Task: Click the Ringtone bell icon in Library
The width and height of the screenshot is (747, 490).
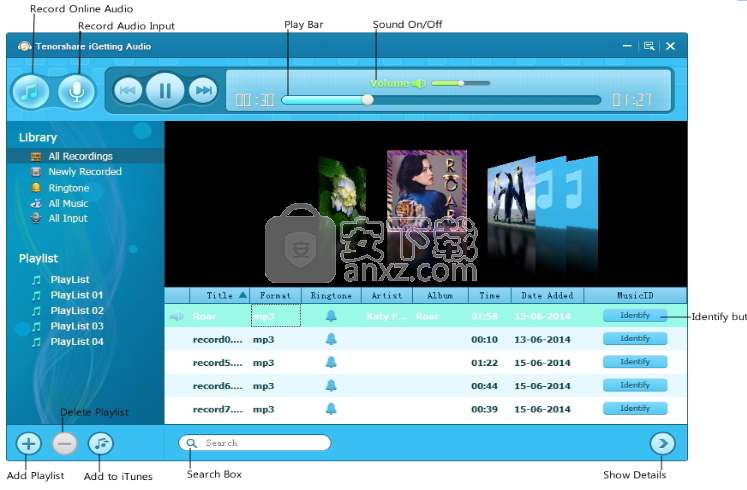Action: pyautogui.click(x=36, y=188)
